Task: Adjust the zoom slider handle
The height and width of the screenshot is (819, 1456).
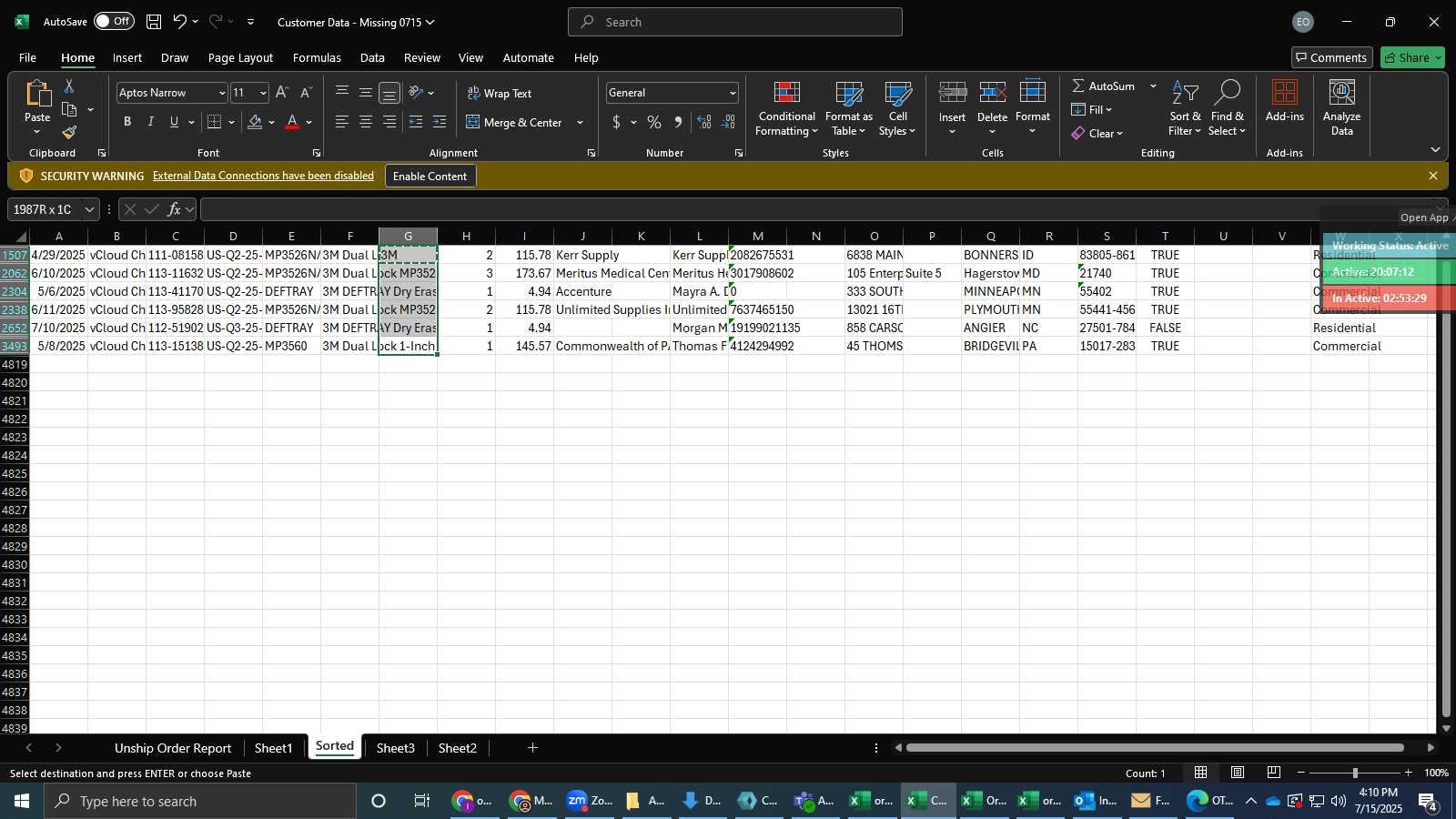Action: pyautogui.click(x=1355, y=773)
